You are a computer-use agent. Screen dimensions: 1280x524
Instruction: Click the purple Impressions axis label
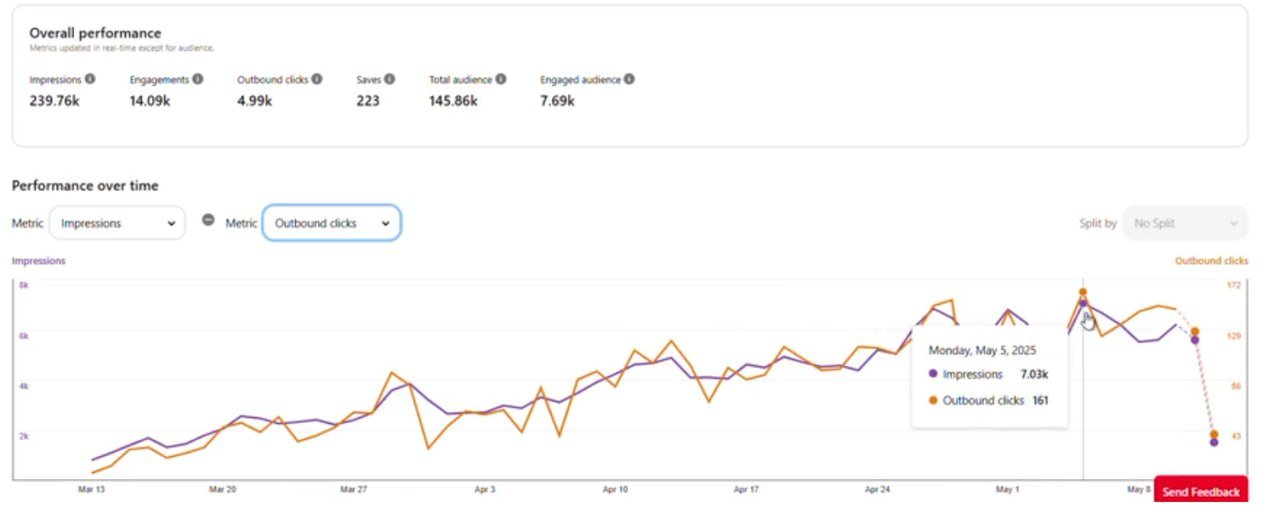point(38,261)
